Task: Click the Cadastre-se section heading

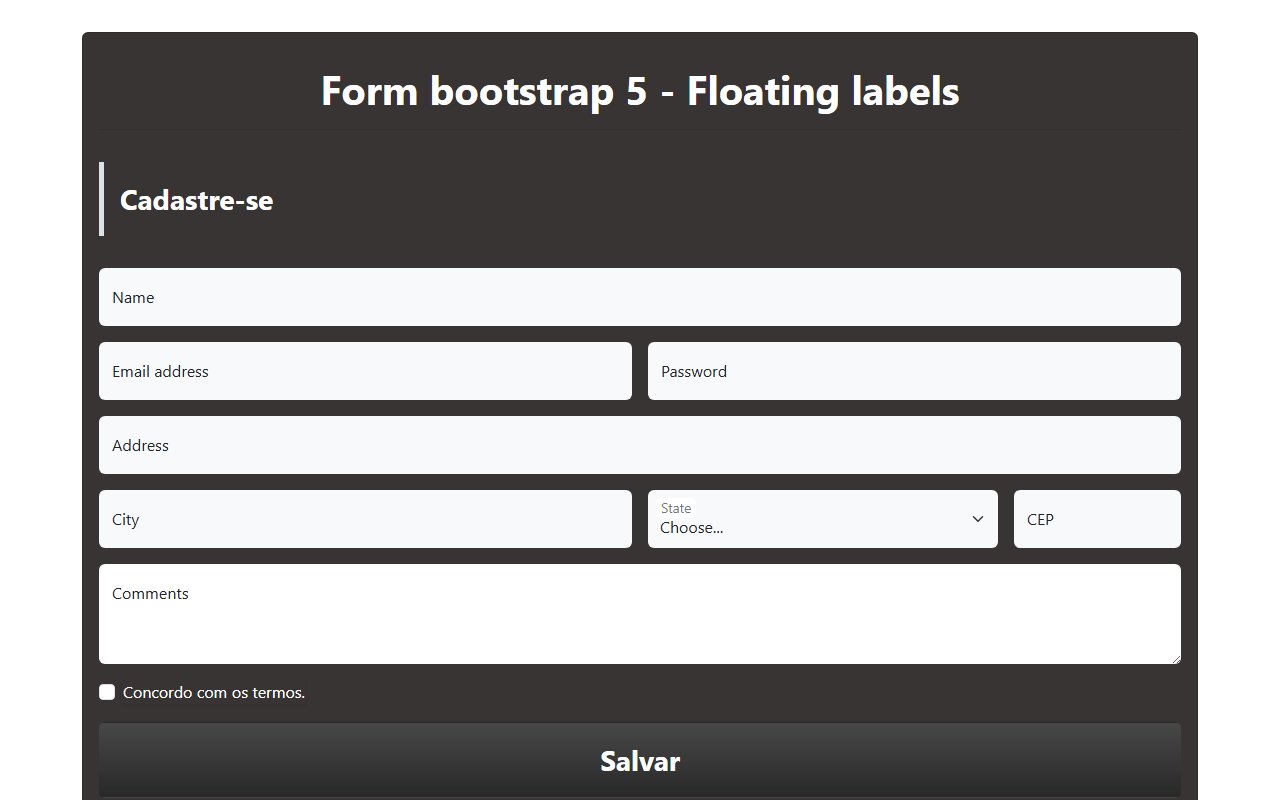Action: coord(196,200)
